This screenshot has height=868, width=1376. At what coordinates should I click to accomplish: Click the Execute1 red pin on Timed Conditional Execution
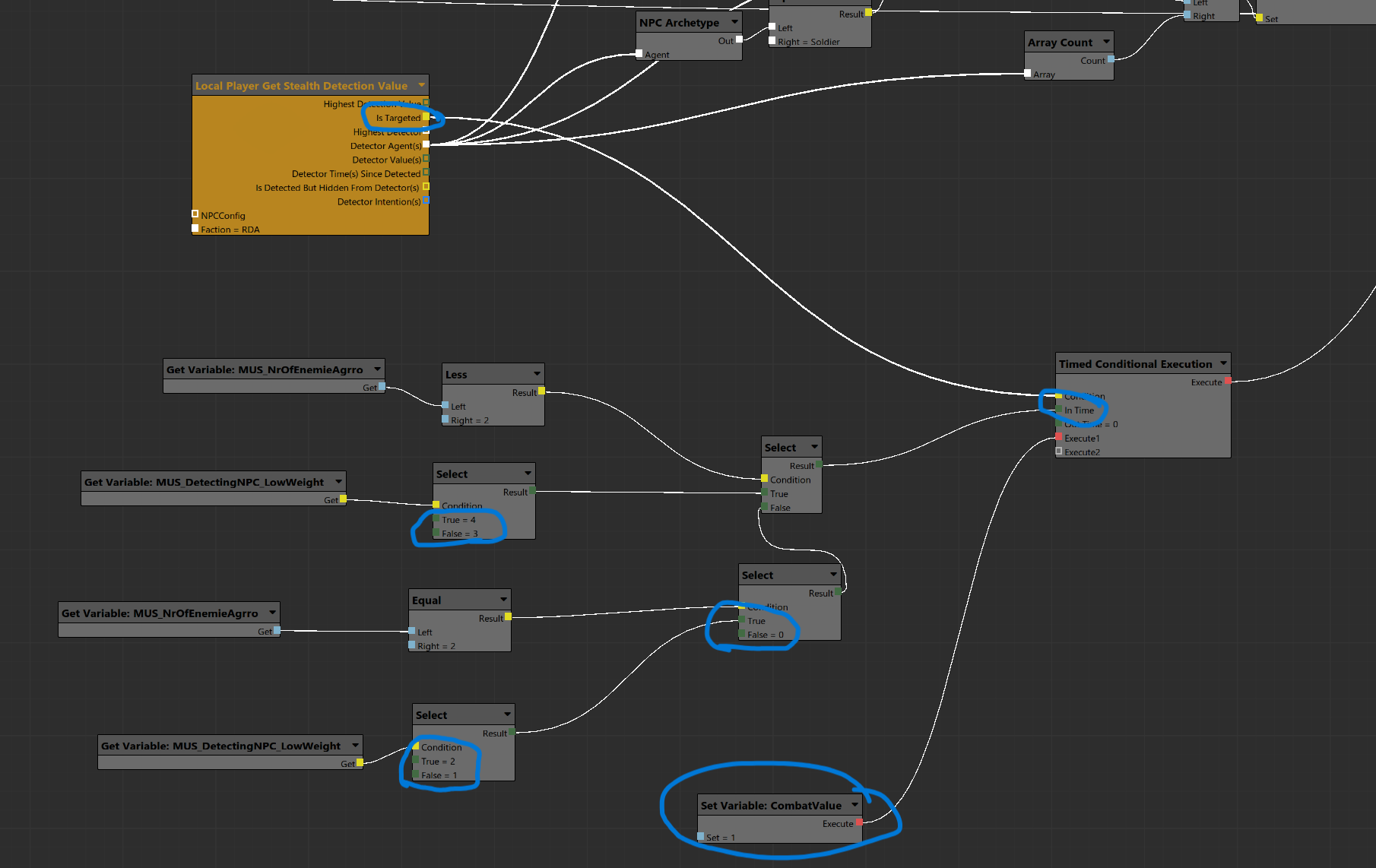pos(1059,437)
